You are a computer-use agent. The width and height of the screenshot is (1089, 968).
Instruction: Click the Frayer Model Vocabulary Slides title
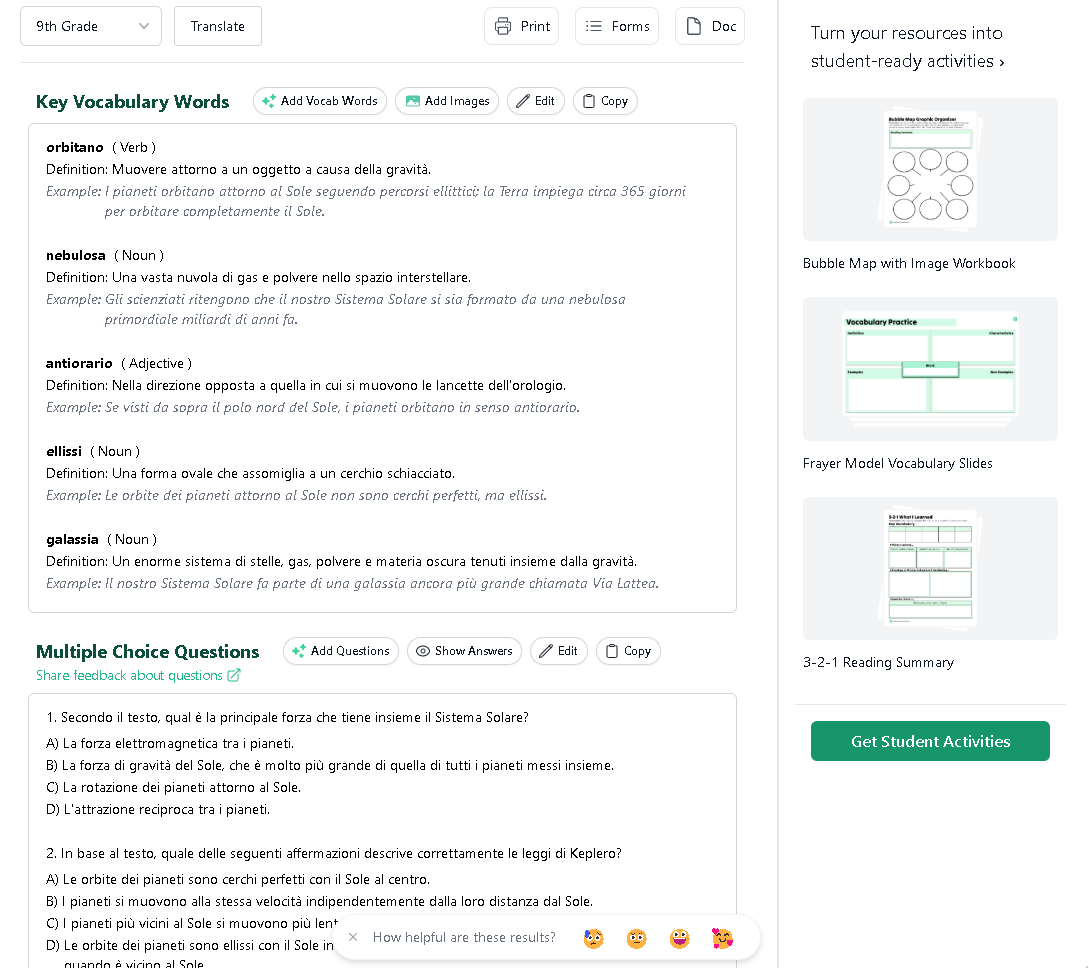[897, 463]
